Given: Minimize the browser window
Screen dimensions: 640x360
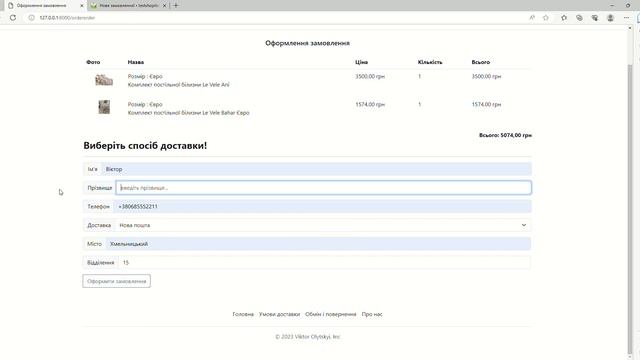Looking at the screenshot, I should pyautogui.click(x=612, y=6).
